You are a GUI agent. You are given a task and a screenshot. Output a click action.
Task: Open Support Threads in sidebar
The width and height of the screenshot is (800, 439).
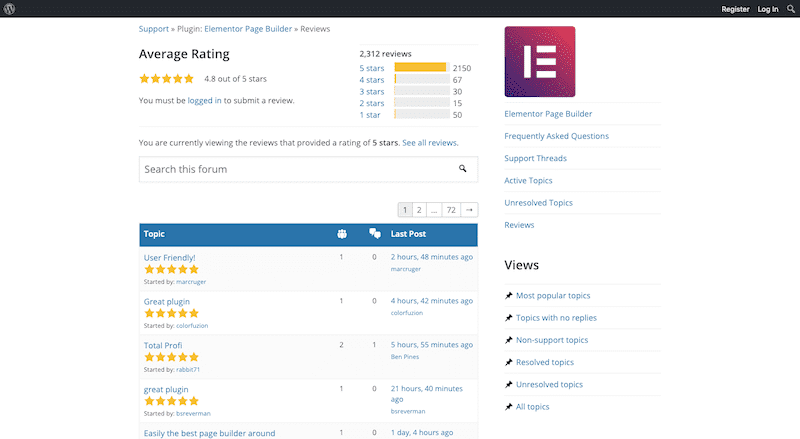(535, 158)
